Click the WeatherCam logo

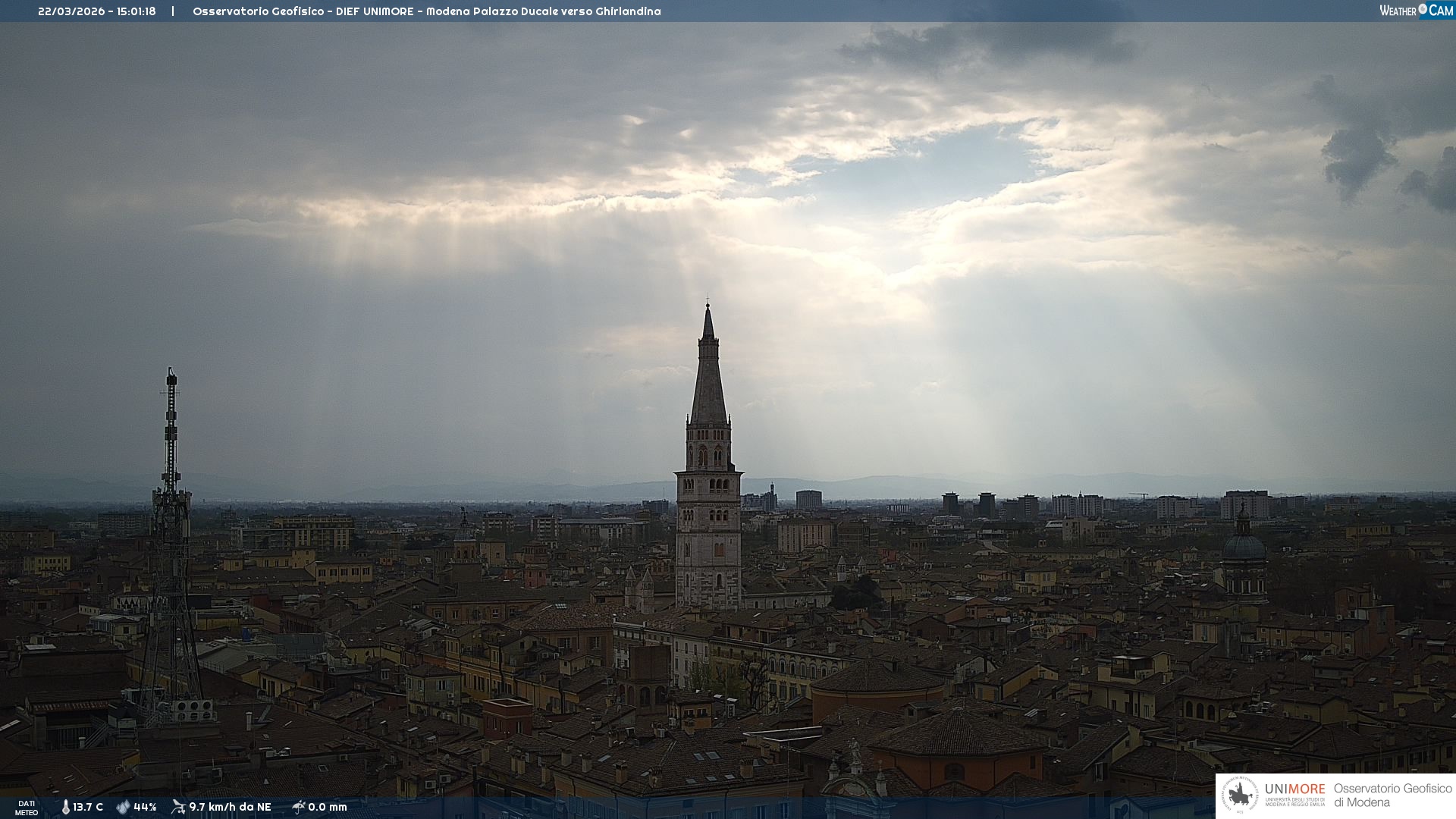click(x=1416, y=11)
